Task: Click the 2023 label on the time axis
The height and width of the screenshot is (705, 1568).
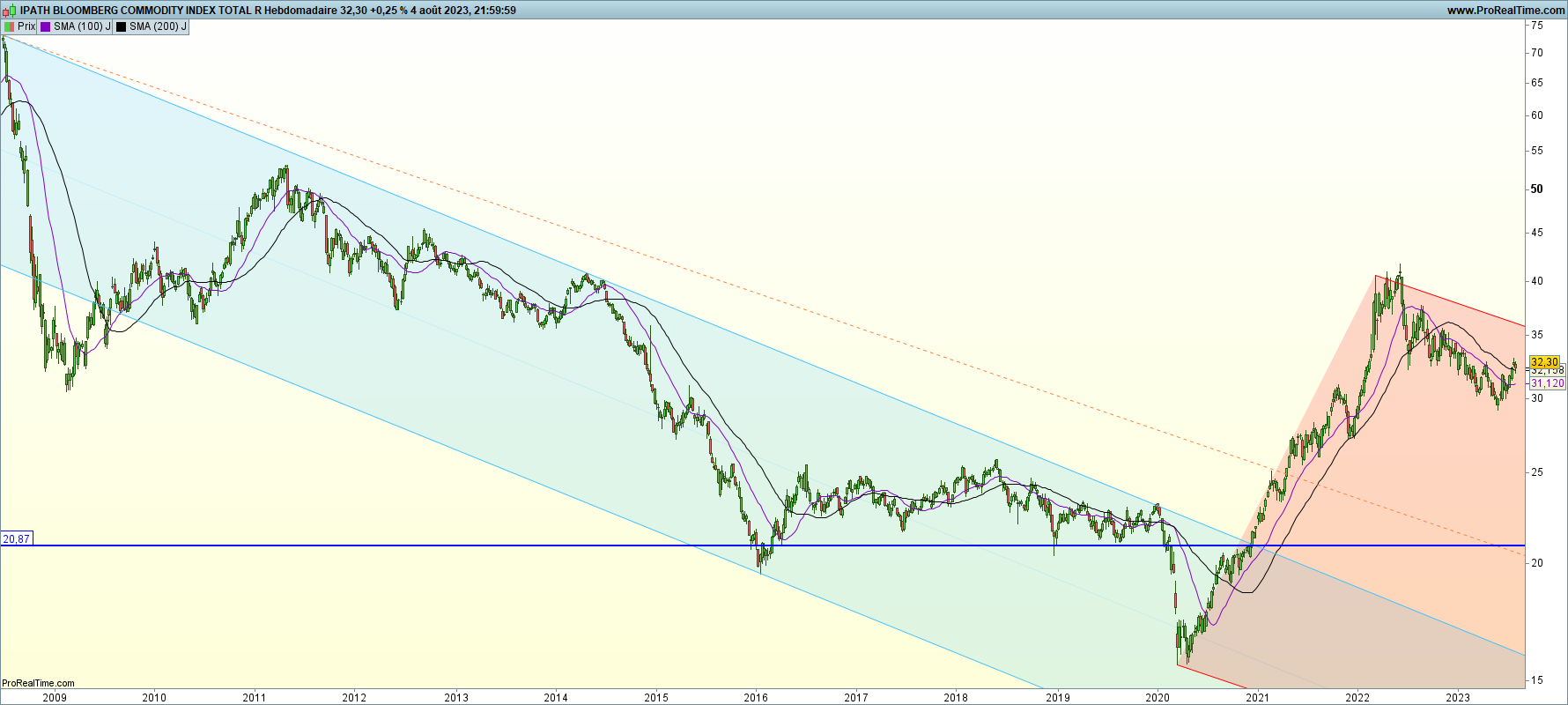Action: point(1458,698)
